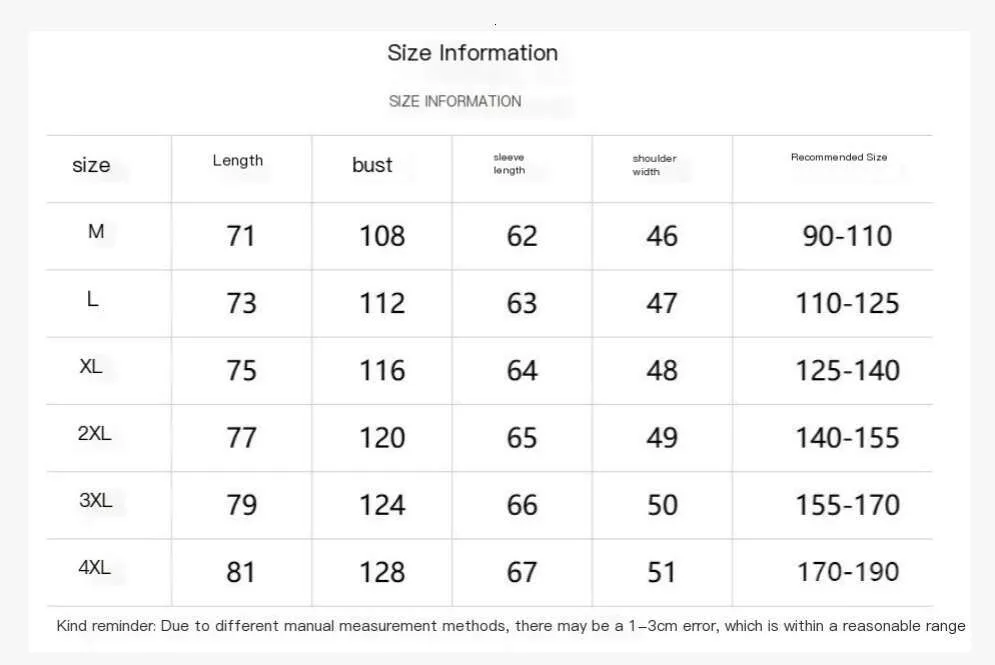Click the 2XL size row label
Viewport: 995px width, 665px height.
click(x=94, y=434)
